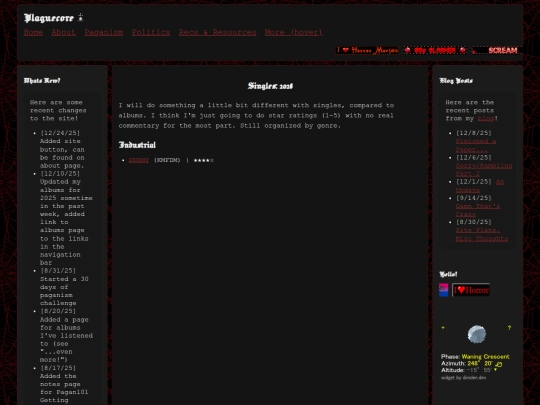Click the bisexual pride flag badge
This screenshot has height=405, width=540.
(444, 290)
